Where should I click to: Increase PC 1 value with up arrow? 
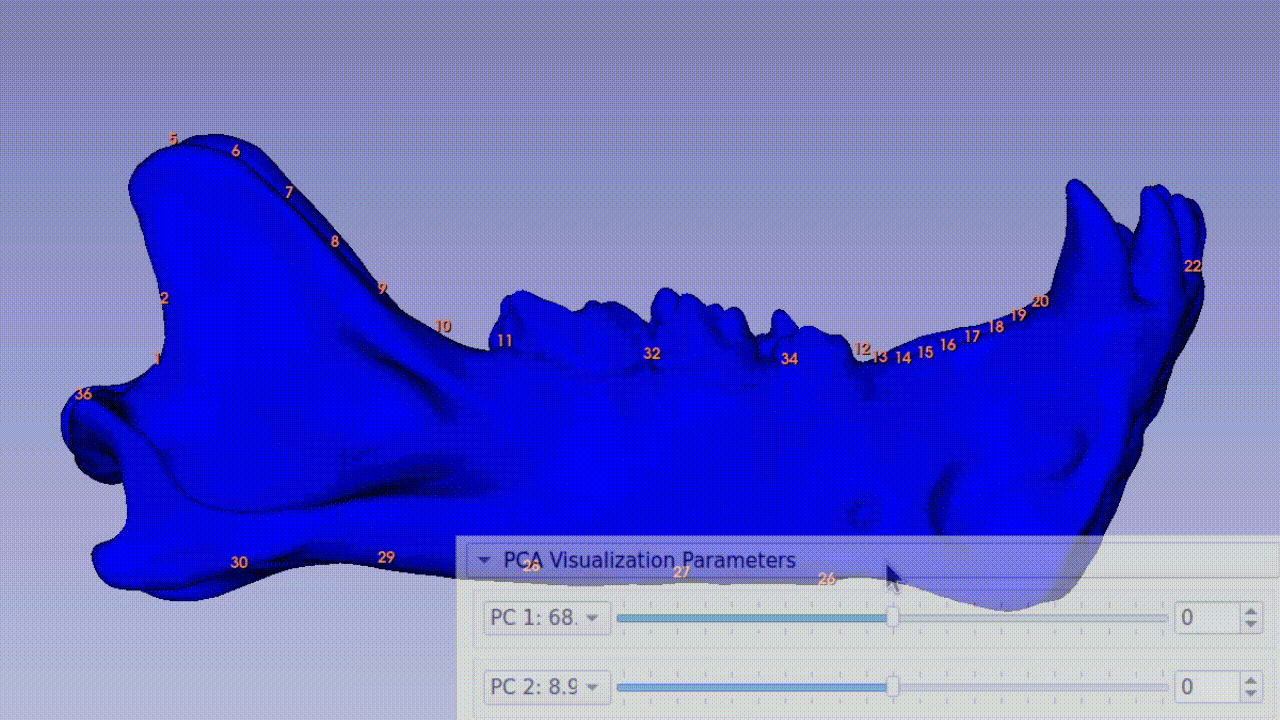coord(1250,612)
